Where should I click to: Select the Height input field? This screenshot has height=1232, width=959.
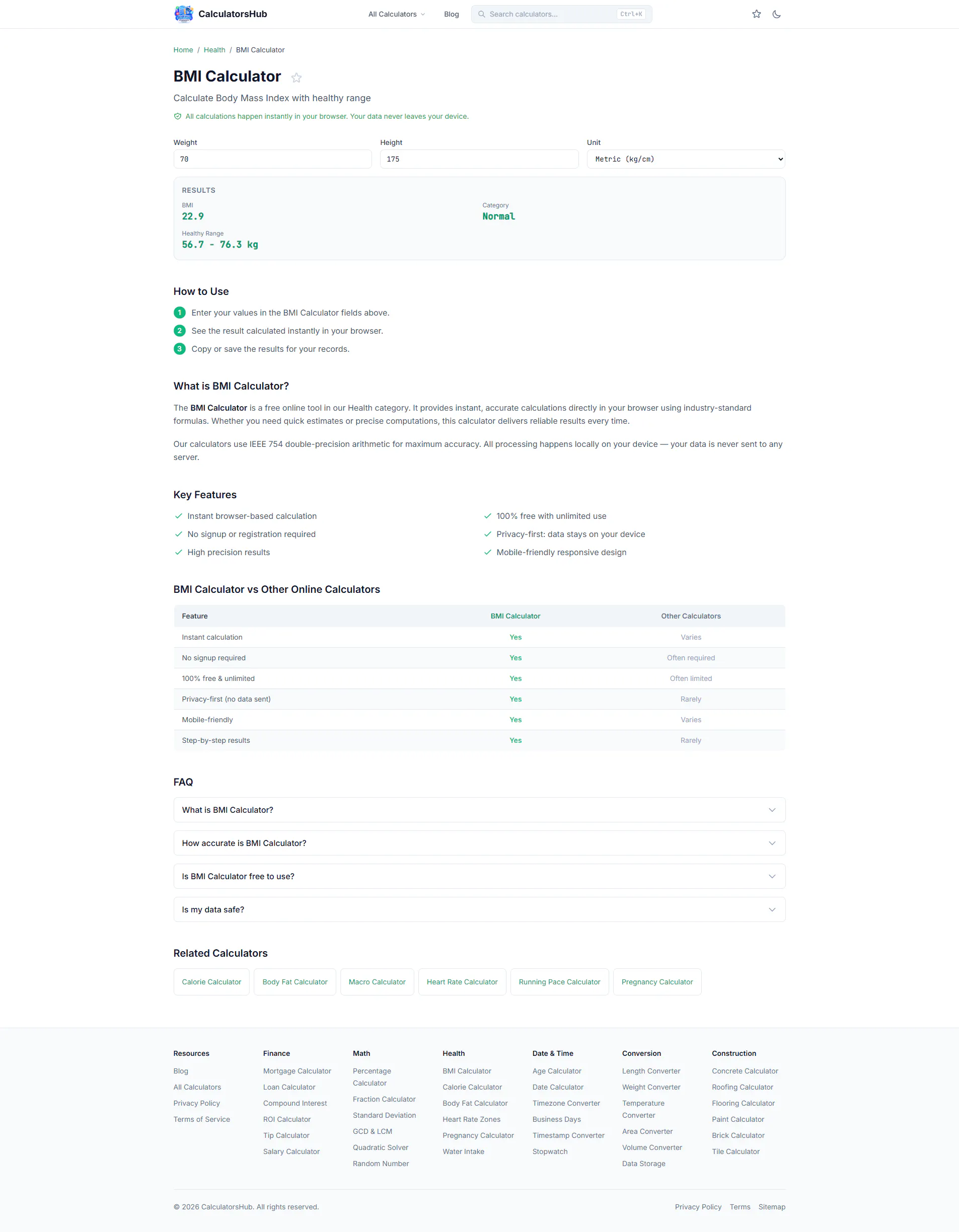pos(479,159)
